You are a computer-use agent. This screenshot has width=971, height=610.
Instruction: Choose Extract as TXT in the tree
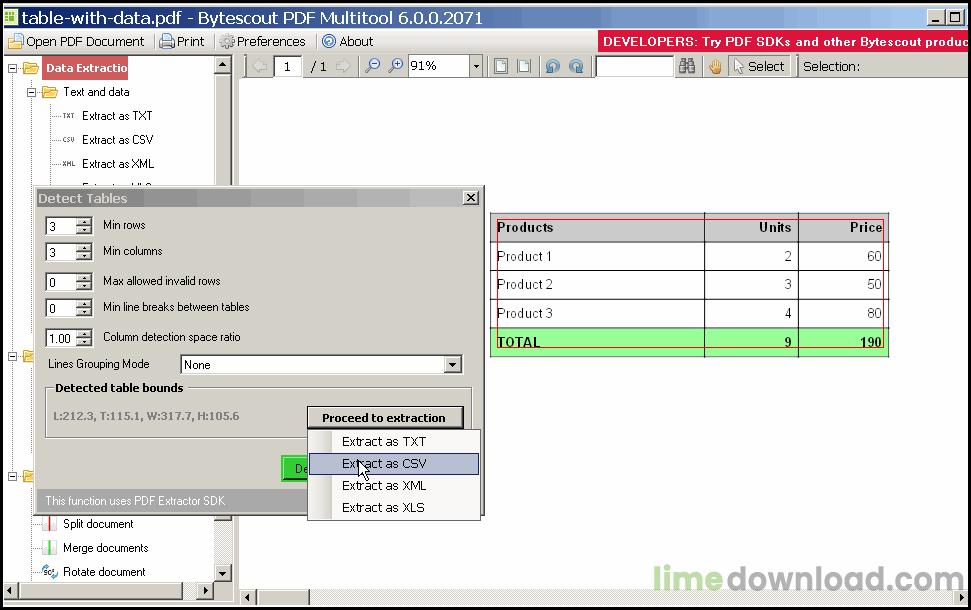click(x=117, y=116)
